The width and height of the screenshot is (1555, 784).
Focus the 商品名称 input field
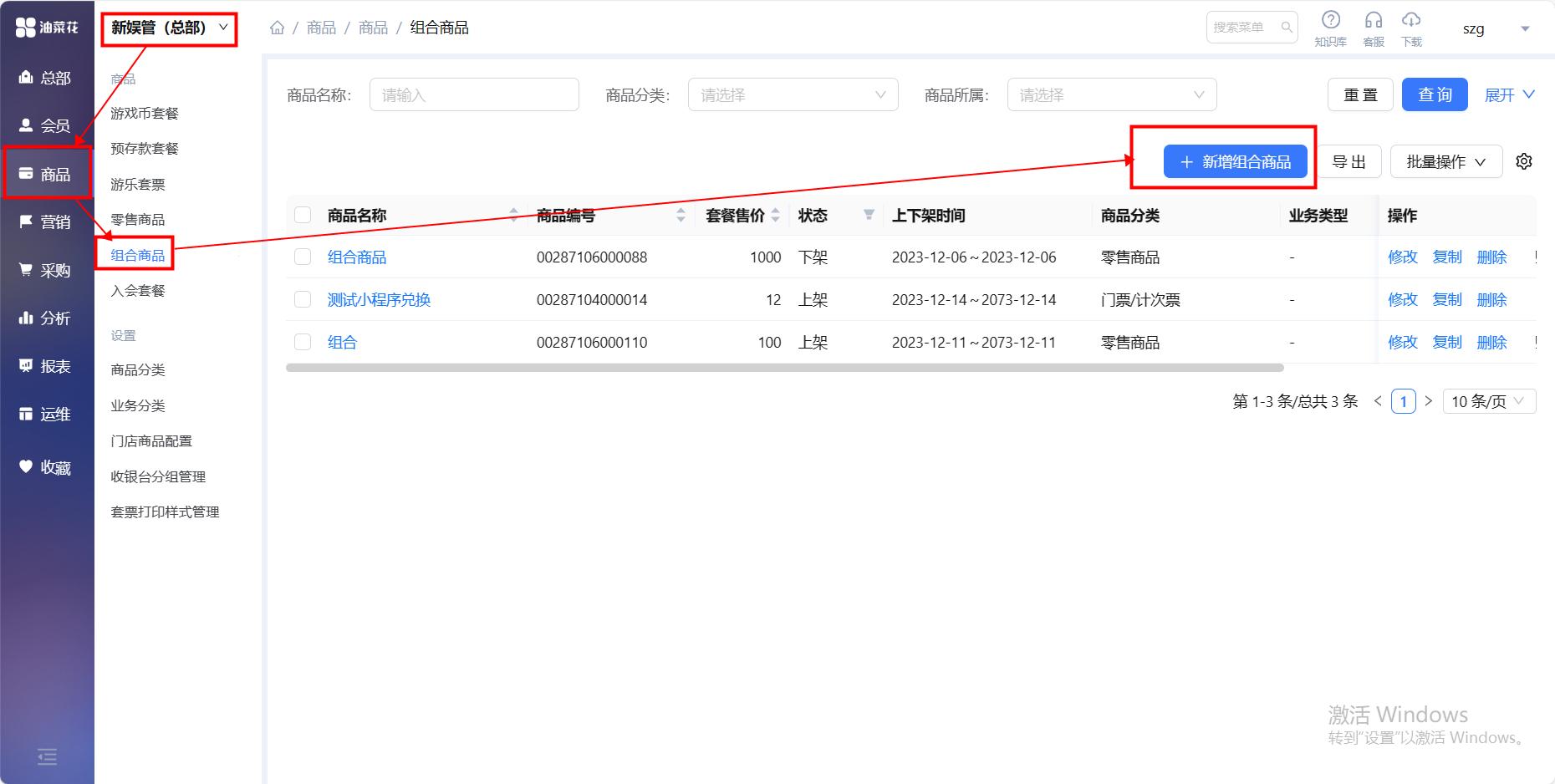[474, 94]
